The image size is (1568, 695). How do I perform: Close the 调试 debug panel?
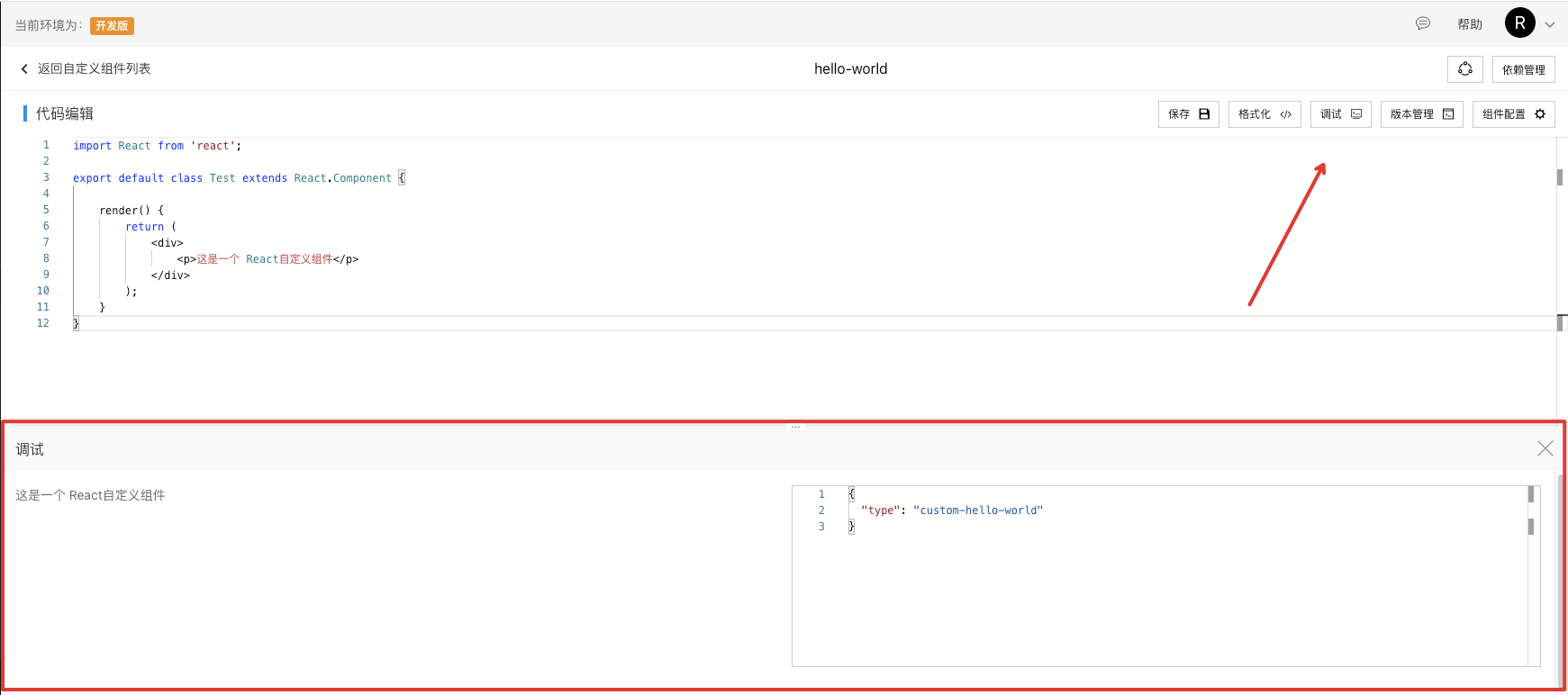[1545, 448]
